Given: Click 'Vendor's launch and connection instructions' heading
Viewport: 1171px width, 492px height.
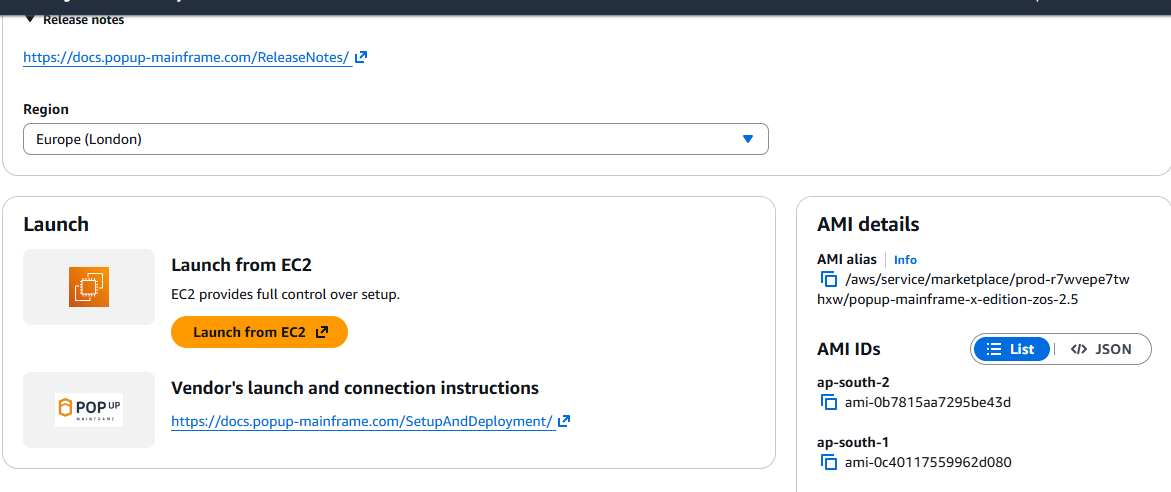Looking at the screenshot, I should pyautogui.click(x=355, y=388).
